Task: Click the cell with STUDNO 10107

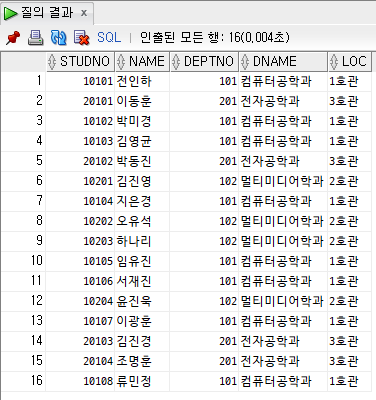Action: (80, 321)
